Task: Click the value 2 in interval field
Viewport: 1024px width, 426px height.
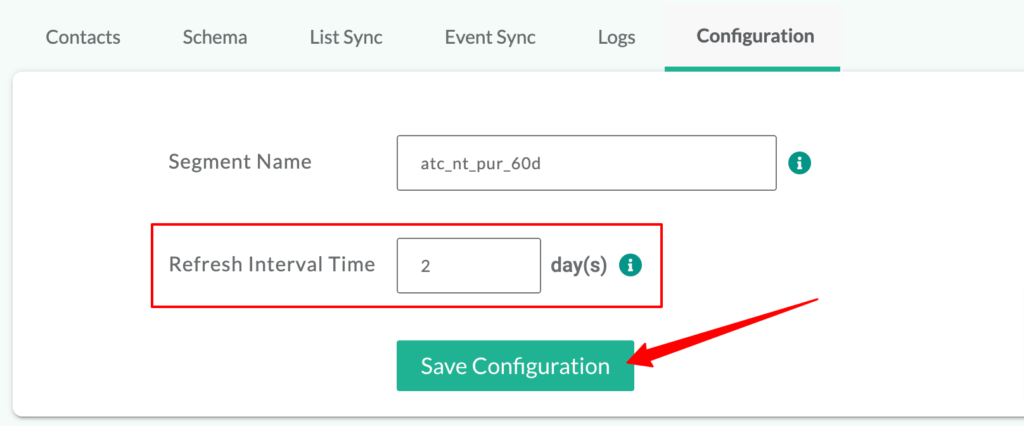Action: (425, 267)
